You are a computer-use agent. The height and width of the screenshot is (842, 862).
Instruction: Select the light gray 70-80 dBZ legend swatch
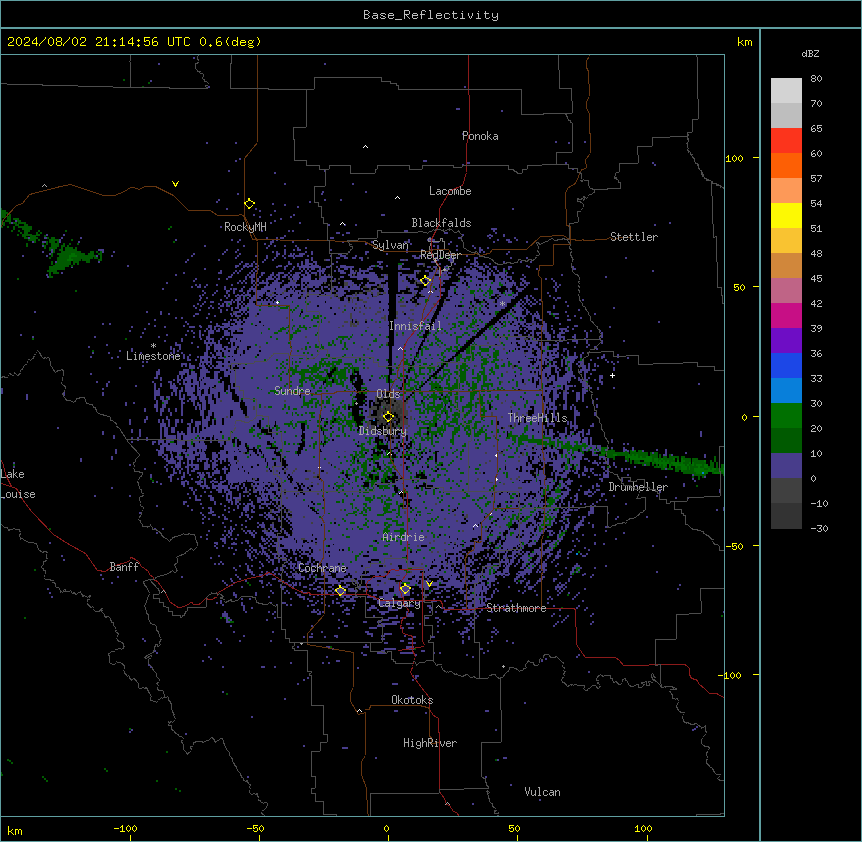(x=786, y=91)
